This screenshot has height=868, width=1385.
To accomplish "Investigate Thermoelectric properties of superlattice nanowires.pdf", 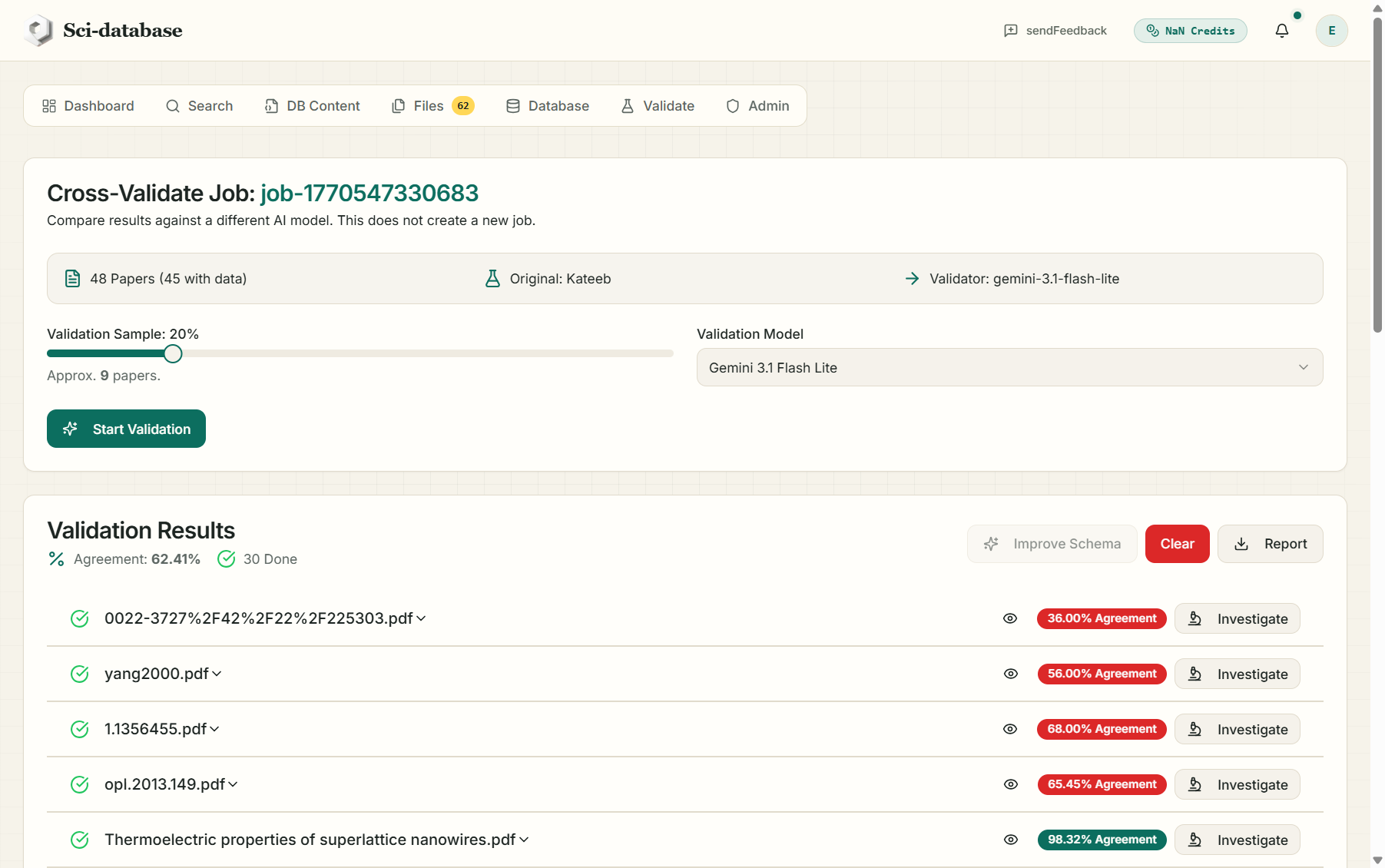I will point(1237,840).
